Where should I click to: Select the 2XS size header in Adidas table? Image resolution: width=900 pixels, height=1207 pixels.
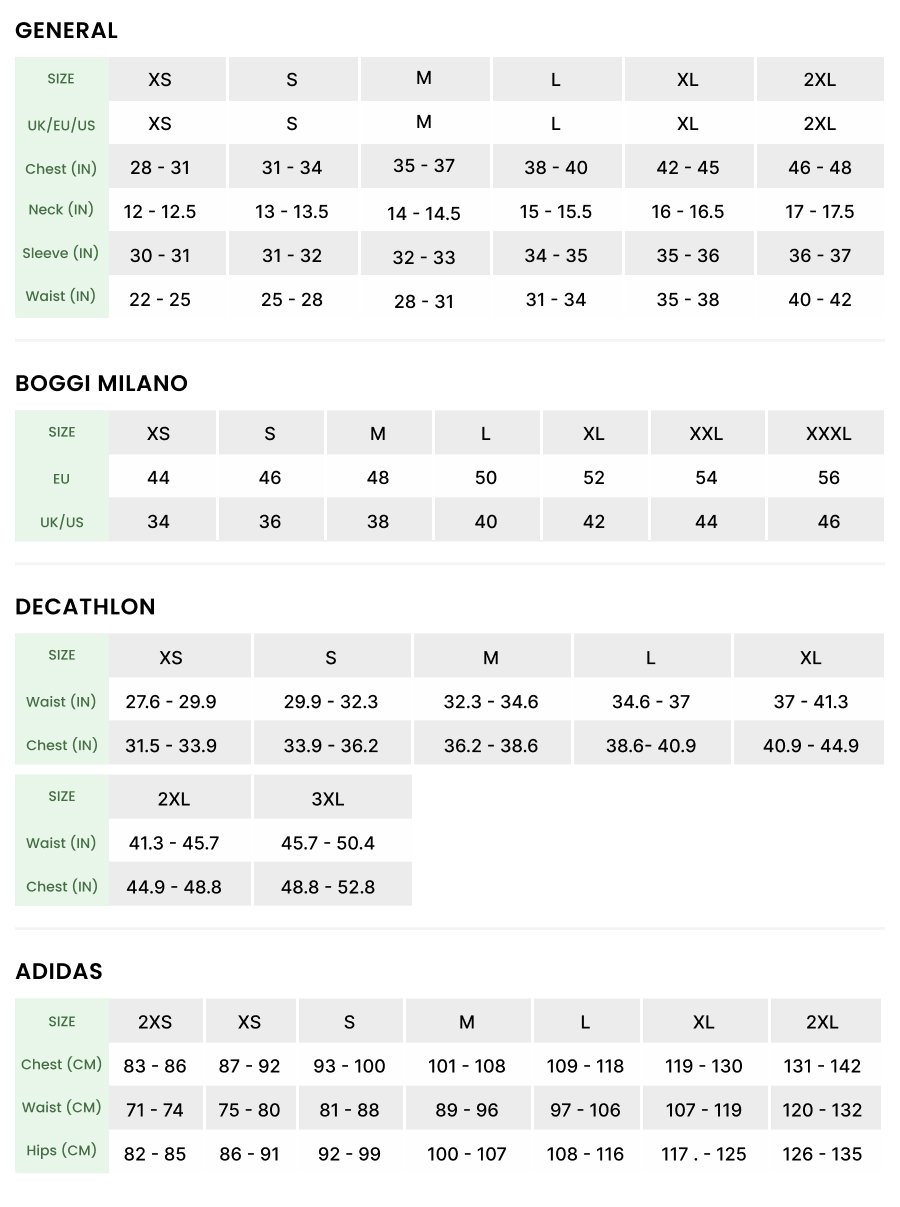[x=155, y=1022]
